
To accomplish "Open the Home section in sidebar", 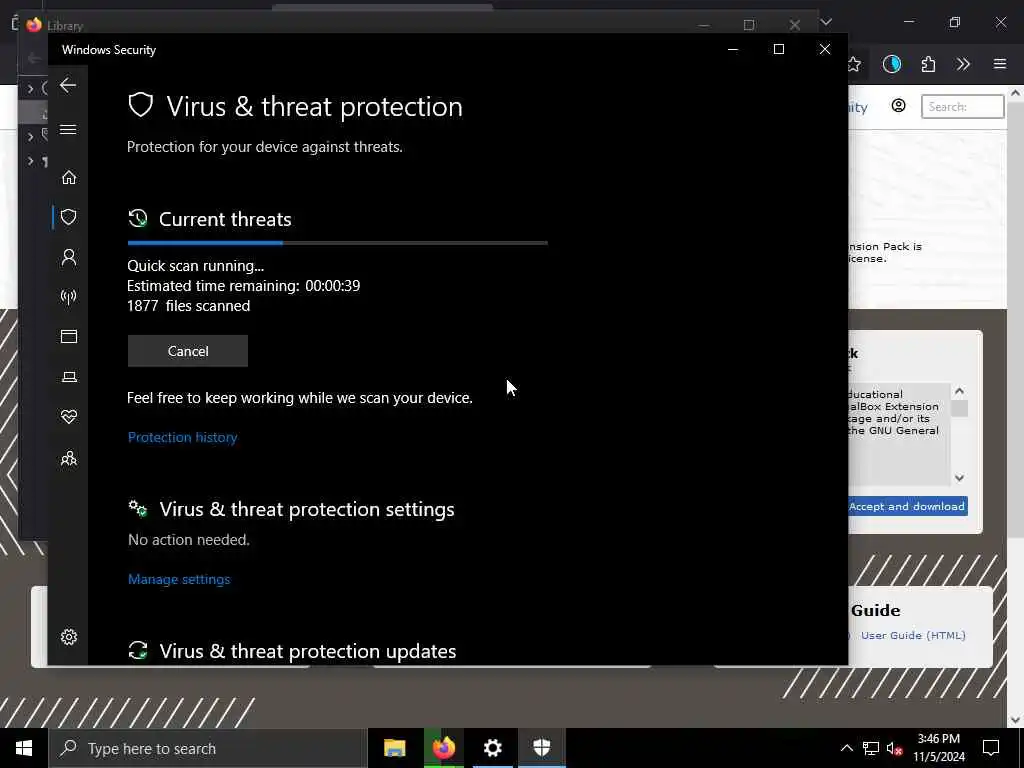I will coord(69,178).
